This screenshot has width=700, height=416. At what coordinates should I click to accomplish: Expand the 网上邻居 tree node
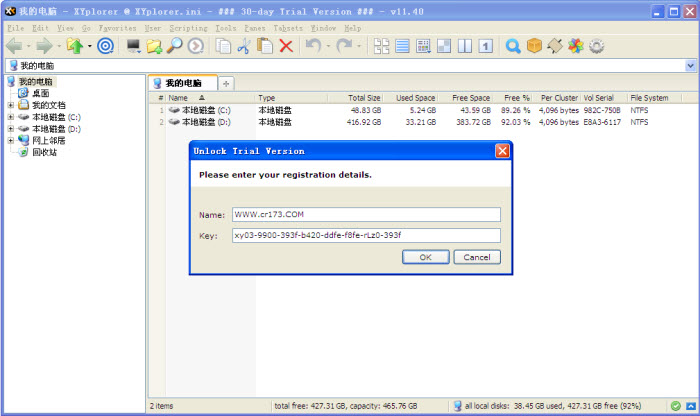[10, 140]
